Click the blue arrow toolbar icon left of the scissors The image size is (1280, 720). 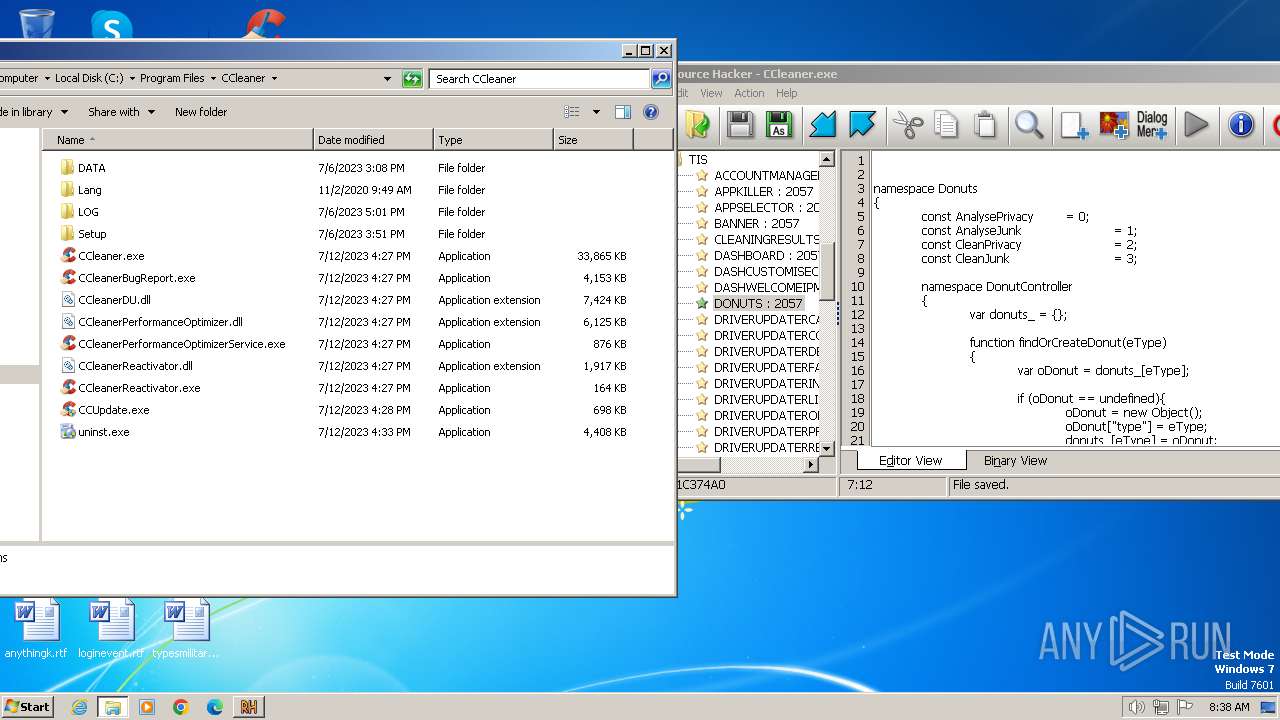862,125
